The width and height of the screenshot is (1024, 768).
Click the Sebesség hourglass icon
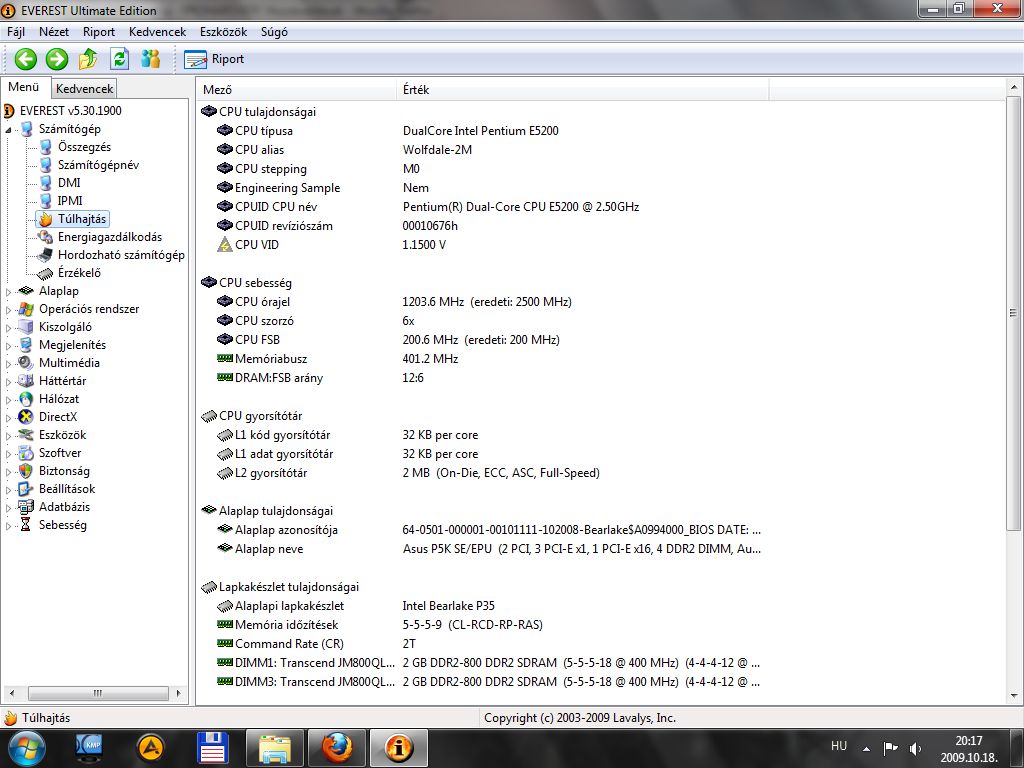point(26,524)
